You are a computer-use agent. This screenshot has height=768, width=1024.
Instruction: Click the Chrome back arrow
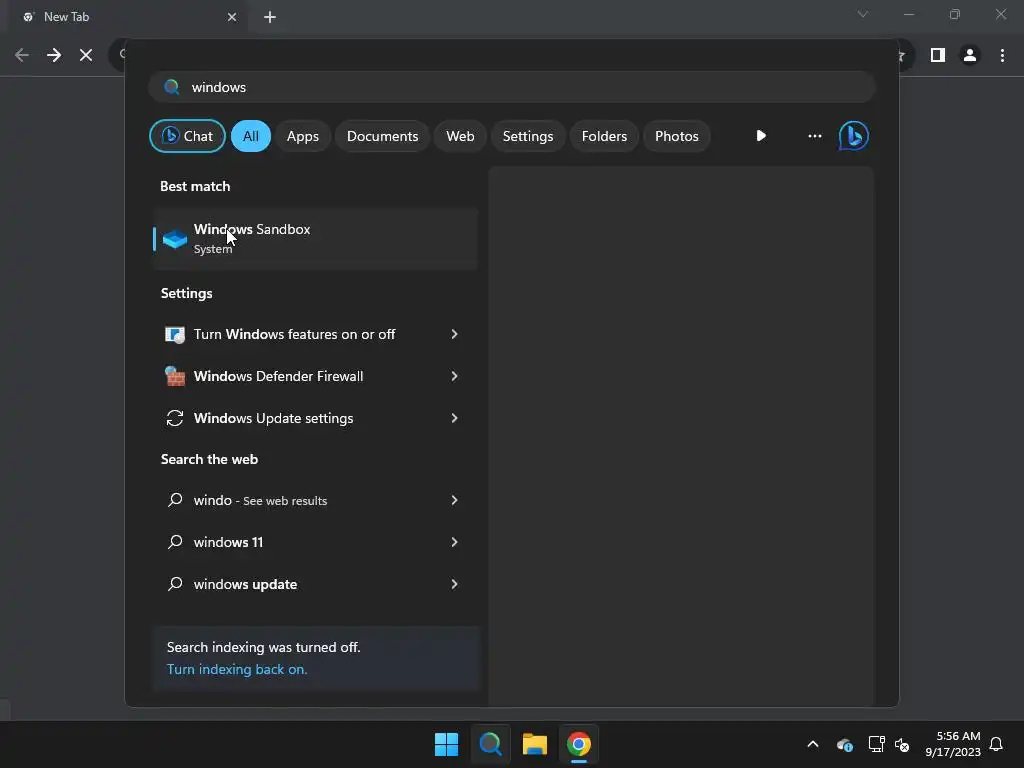coord(22,55)
